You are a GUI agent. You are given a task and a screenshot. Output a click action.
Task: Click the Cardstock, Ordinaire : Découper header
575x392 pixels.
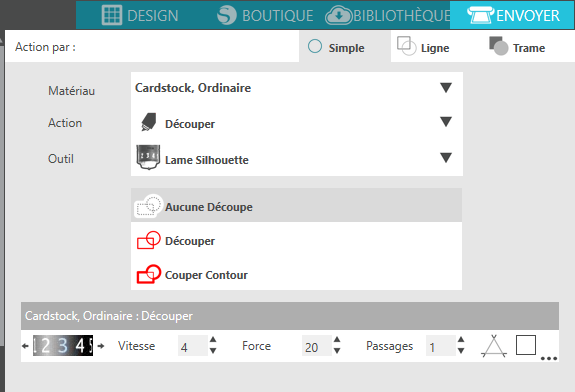click(290, 316)
